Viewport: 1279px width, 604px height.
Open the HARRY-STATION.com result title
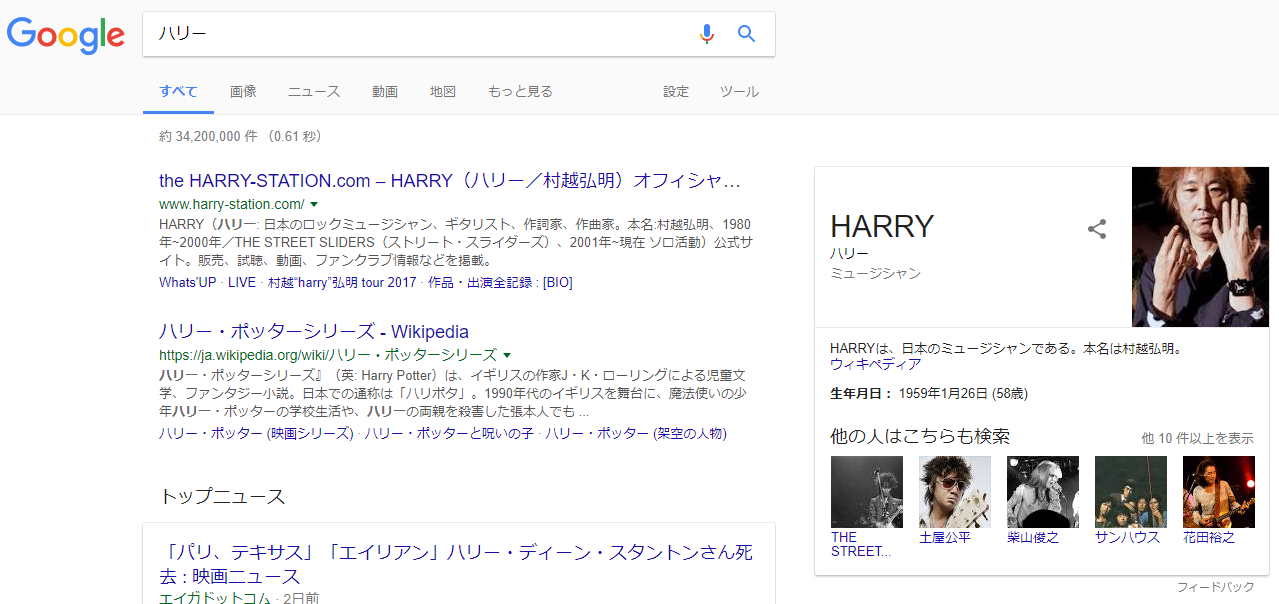click(450, 181)
